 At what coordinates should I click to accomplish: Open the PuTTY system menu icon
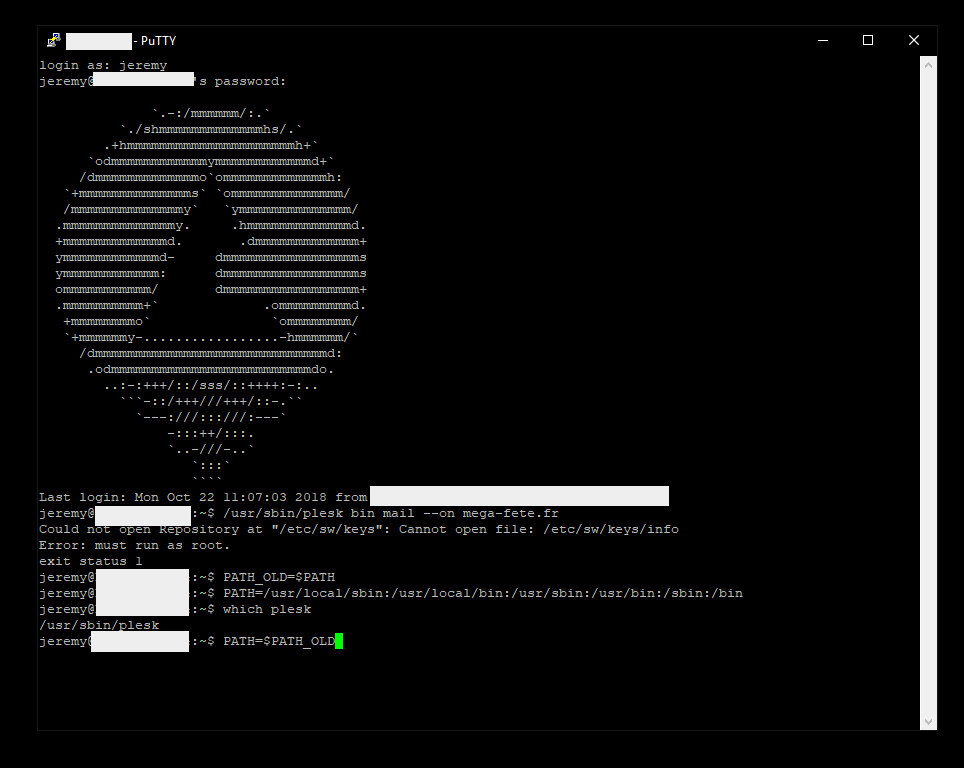pos(53,41)
